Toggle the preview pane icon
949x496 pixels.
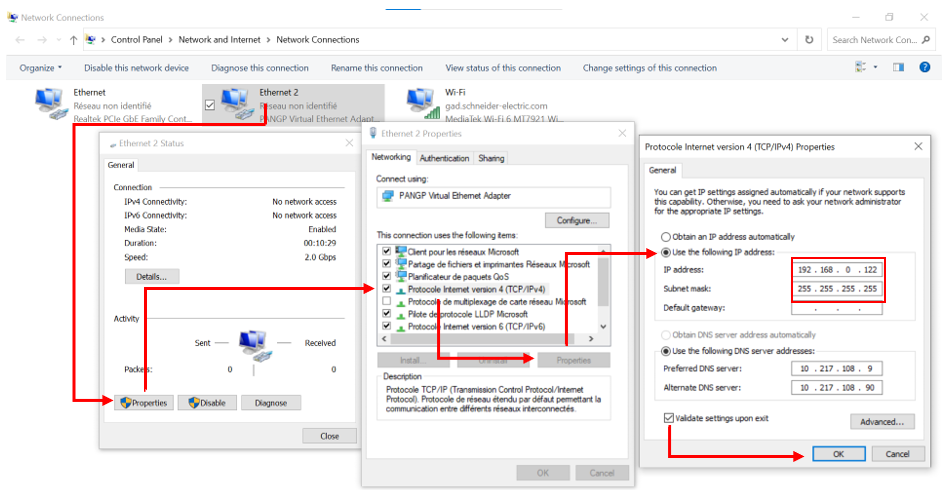pos(898,67)
